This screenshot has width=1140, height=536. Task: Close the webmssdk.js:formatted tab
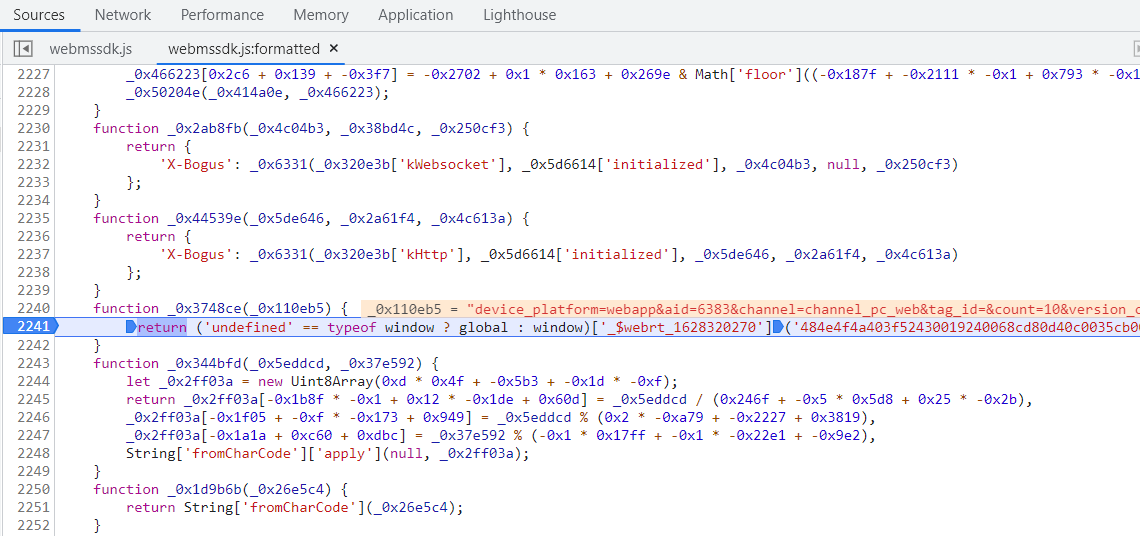[x=334, y=48]
